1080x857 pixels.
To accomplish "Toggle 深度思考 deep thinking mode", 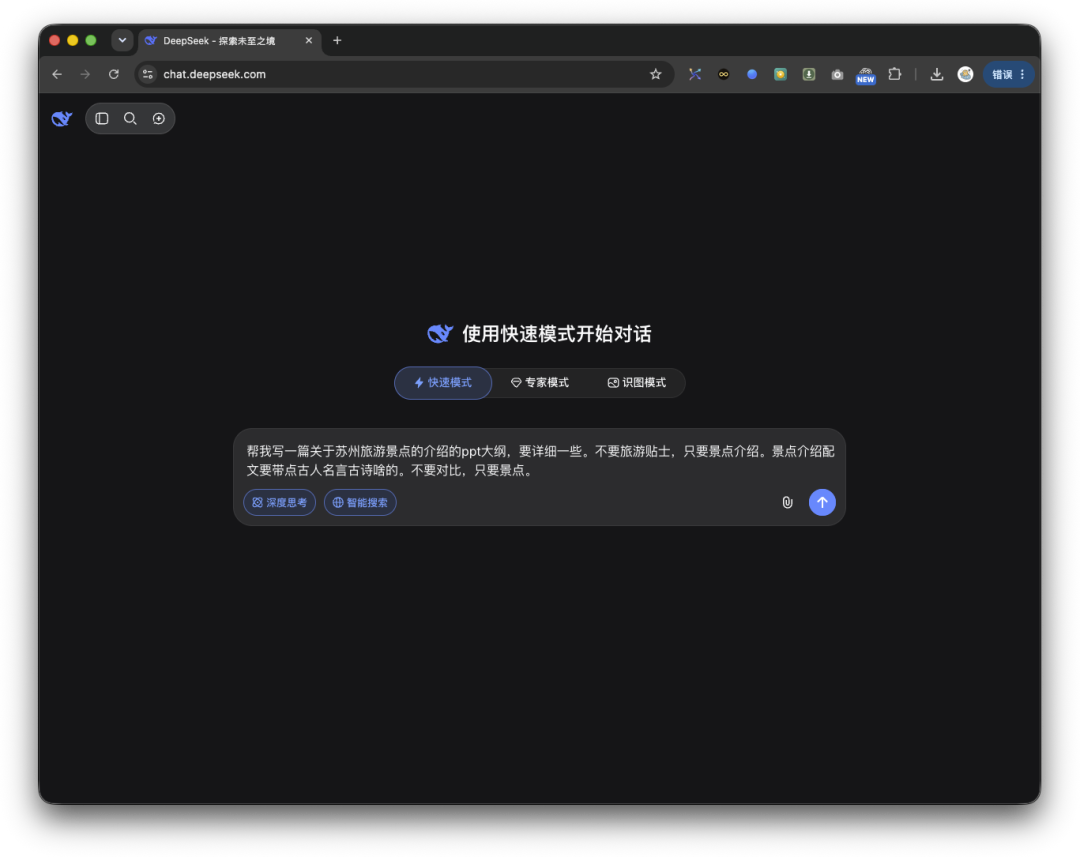I will (x=280, y=502).
